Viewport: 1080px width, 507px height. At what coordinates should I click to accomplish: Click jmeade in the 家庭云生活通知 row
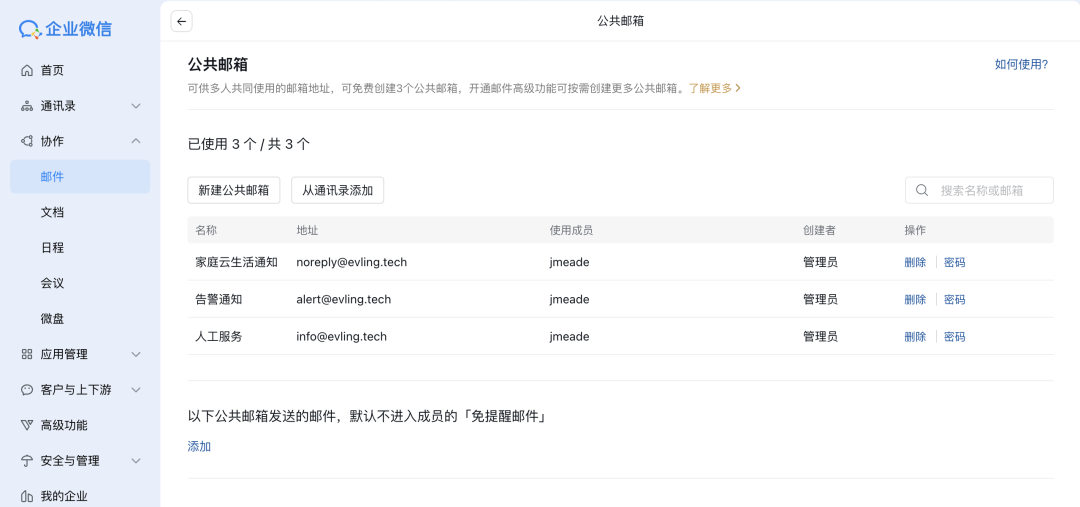pos(569,262)
